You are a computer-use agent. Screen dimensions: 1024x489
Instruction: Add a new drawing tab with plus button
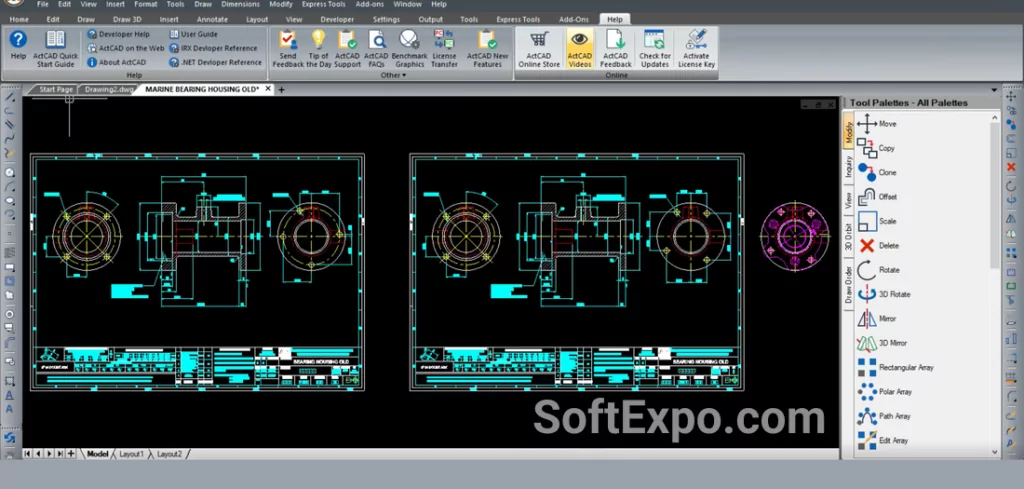281,90
